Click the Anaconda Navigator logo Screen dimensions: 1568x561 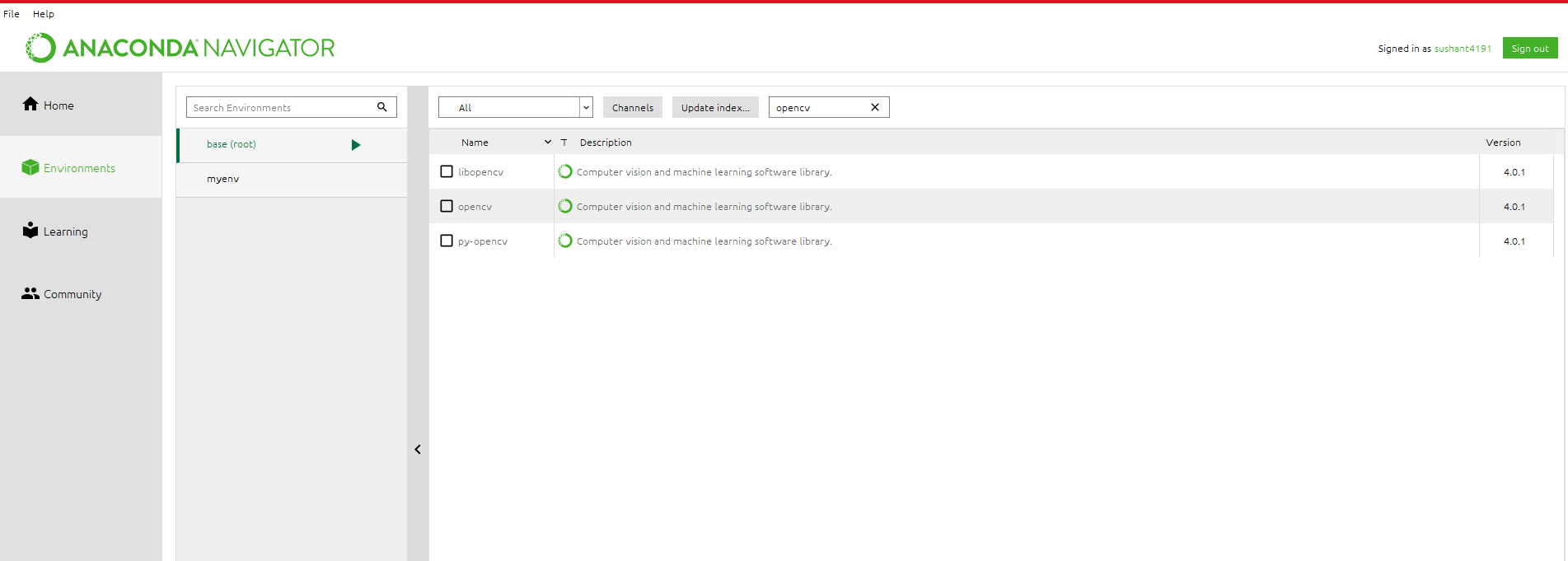(180, 48)
